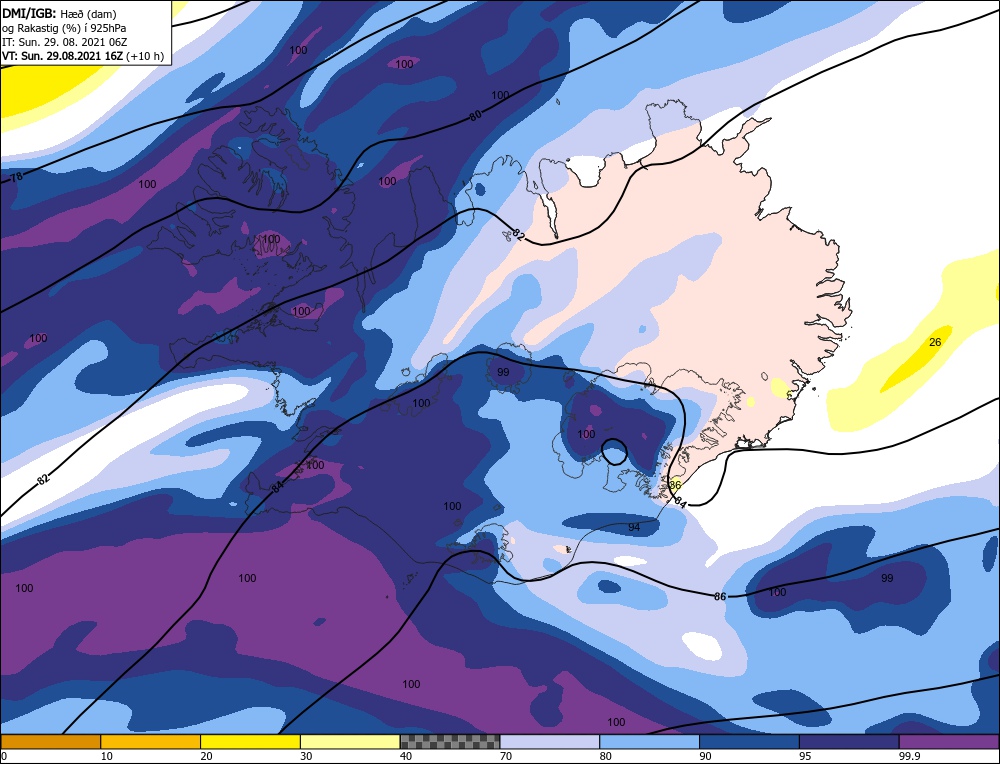Select the 10–20 orange legend swatch
This screenshot has height=764, width=1000.
(151, 741)
